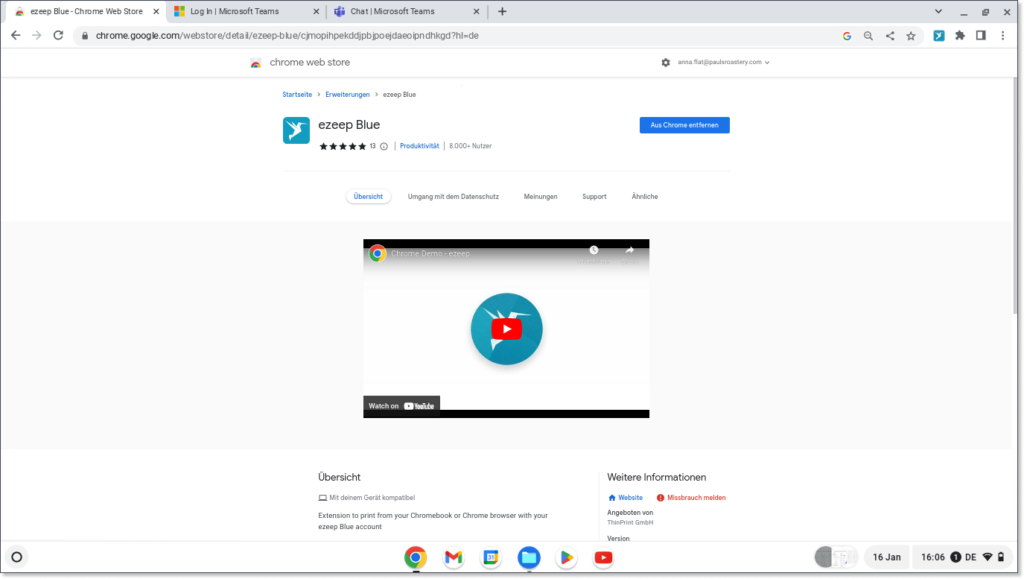Screen dimensions: 1024x579
Task: Open Erweiterungen breadcrumb link
Action: point(347,95)
